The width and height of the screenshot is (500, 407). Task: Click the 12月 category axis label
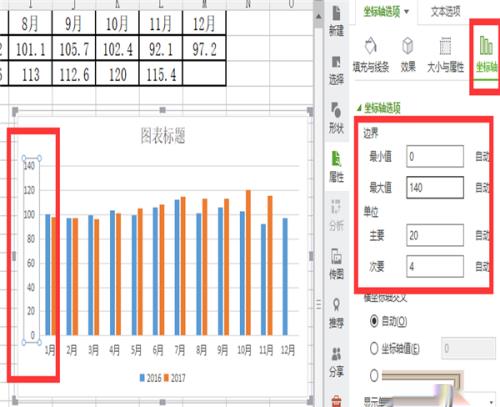pos(287,350)
